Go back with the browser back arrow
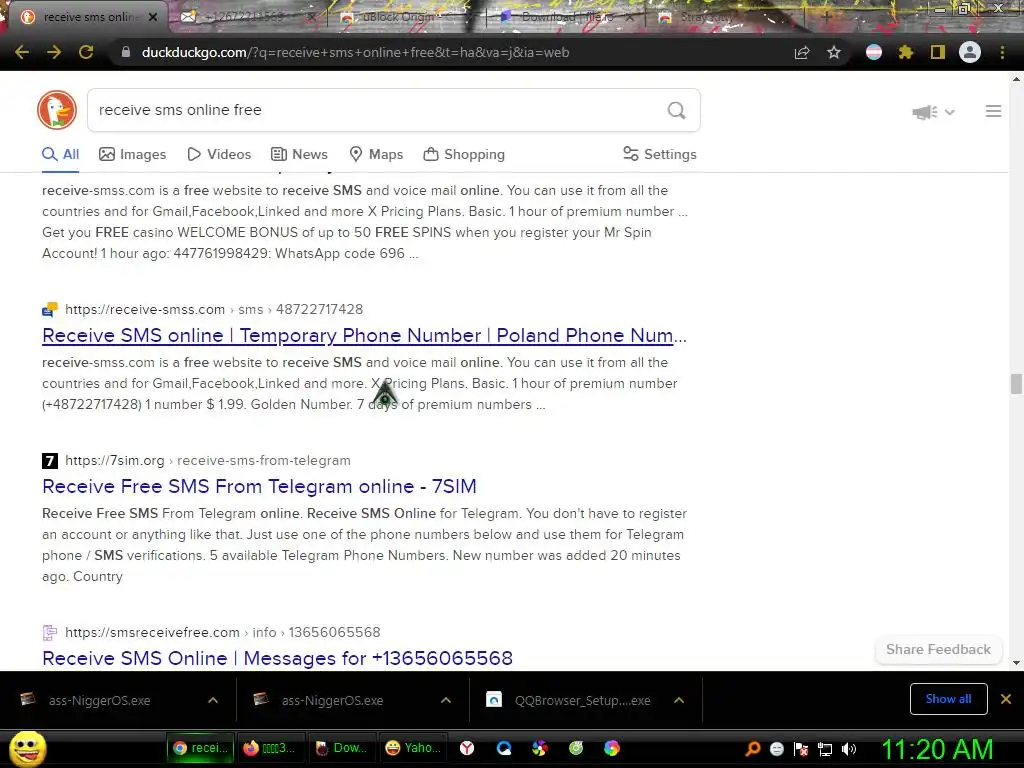The width and height of the screenshot is (1024, 768). [x=22, y=52]
